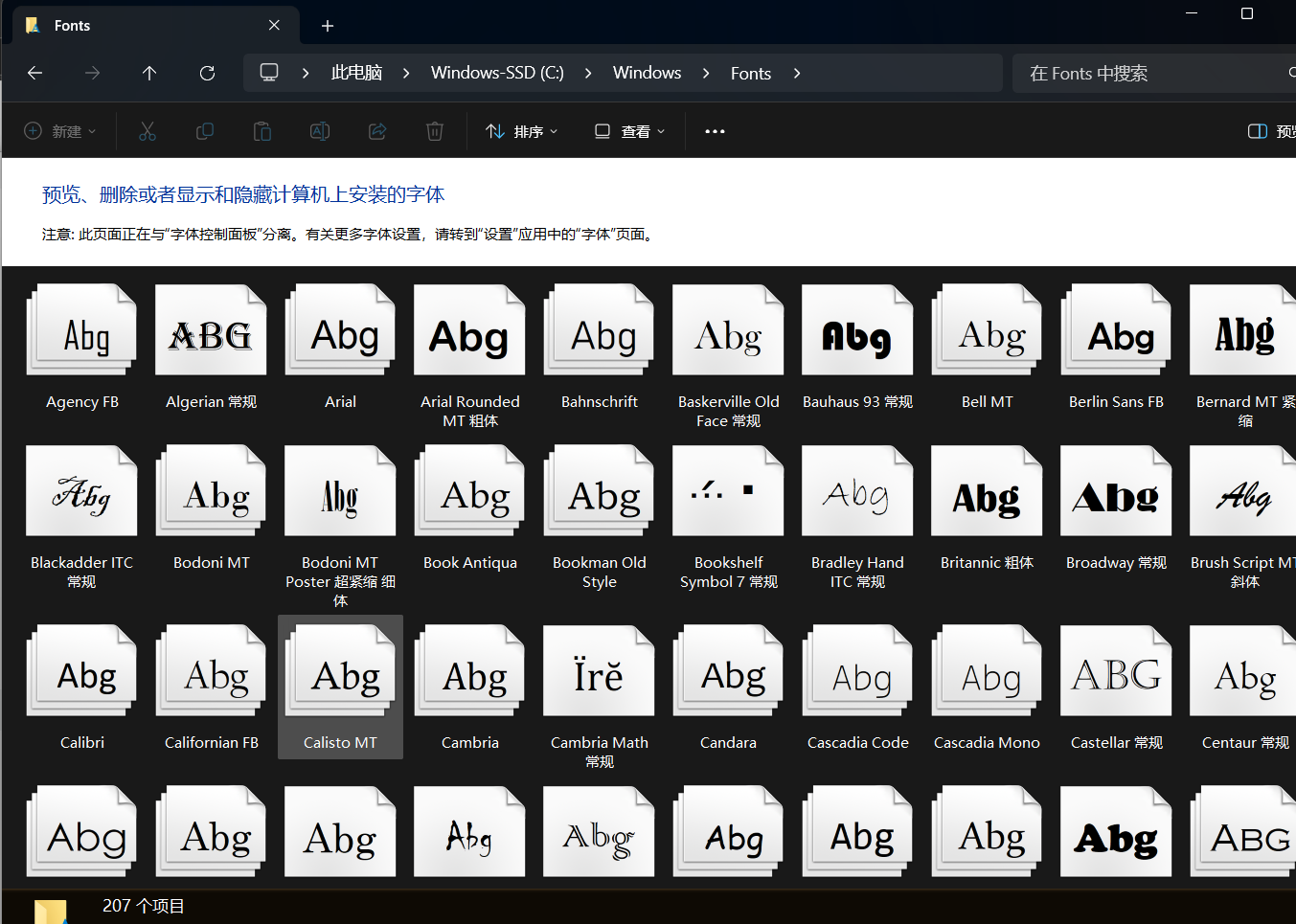This screenshot has height=924, width=1296.
Task: Select the Book Antiqua font
Action: tap(469, 508)
